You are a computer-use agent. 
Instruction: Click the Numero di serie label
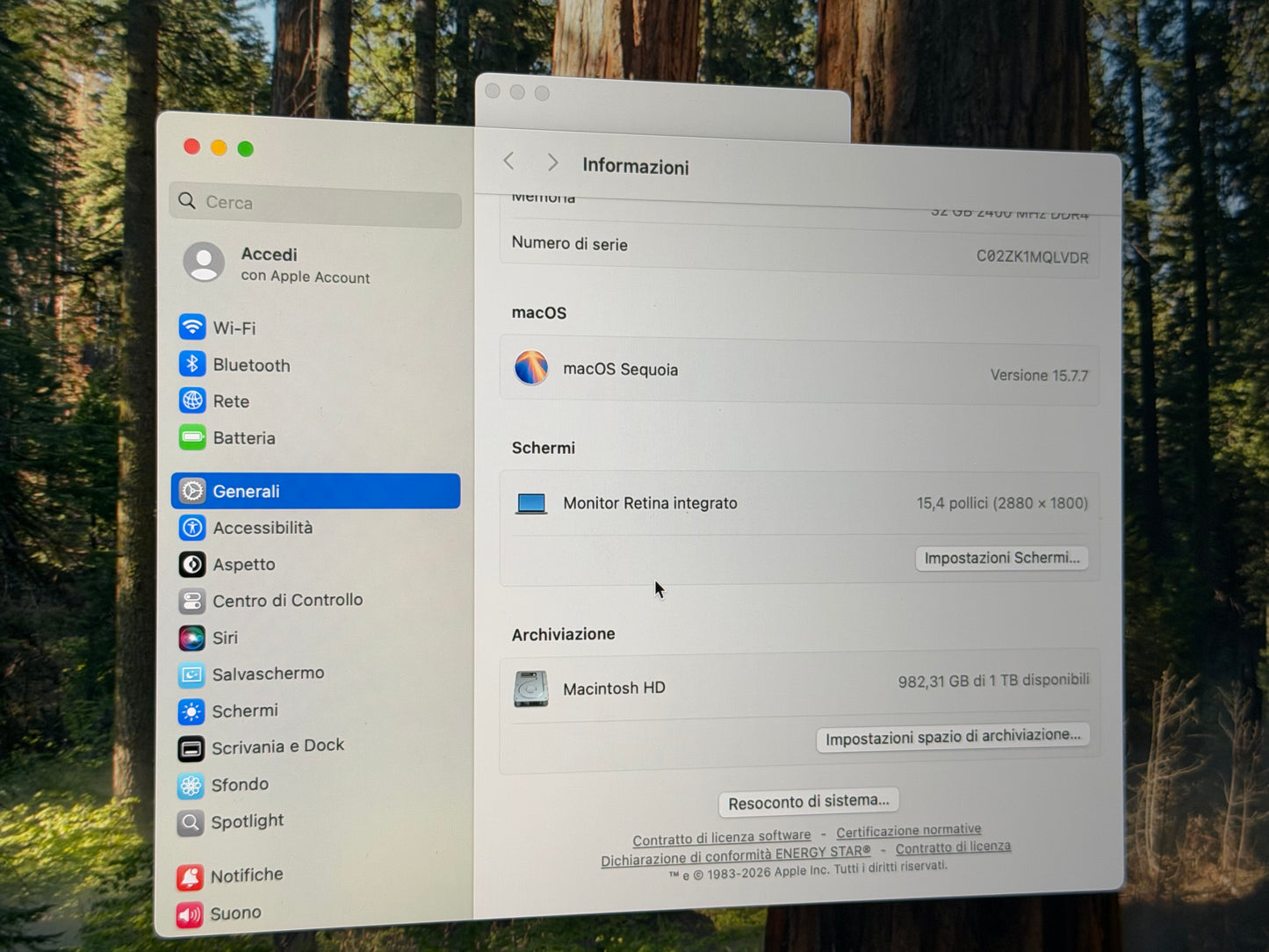tap(569, 243)
